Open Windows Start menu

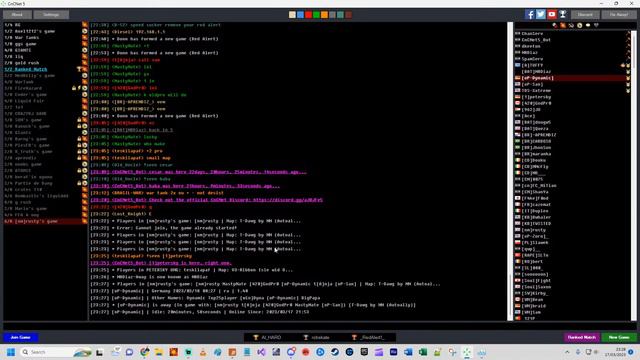point(11,352)
